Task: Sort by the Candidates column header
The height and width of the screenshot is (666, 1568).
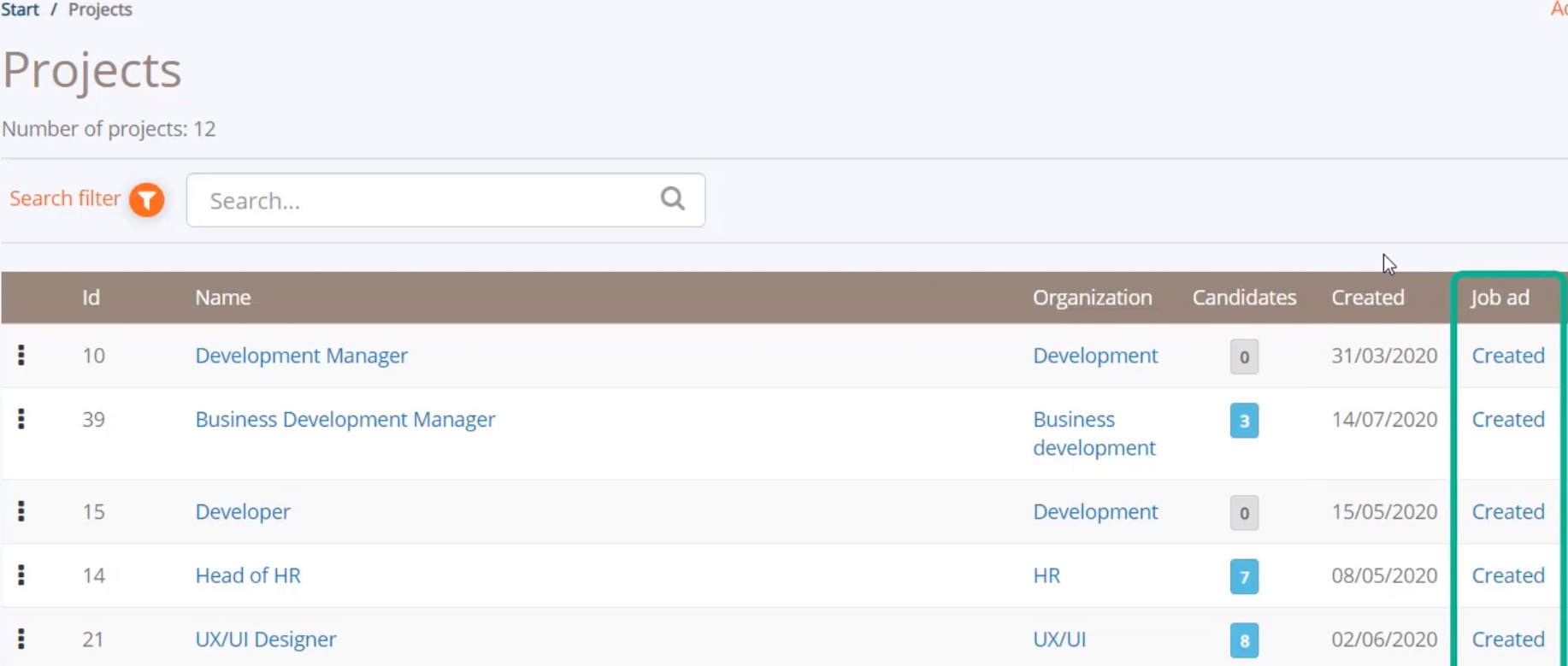Action: pos(1244,298)
